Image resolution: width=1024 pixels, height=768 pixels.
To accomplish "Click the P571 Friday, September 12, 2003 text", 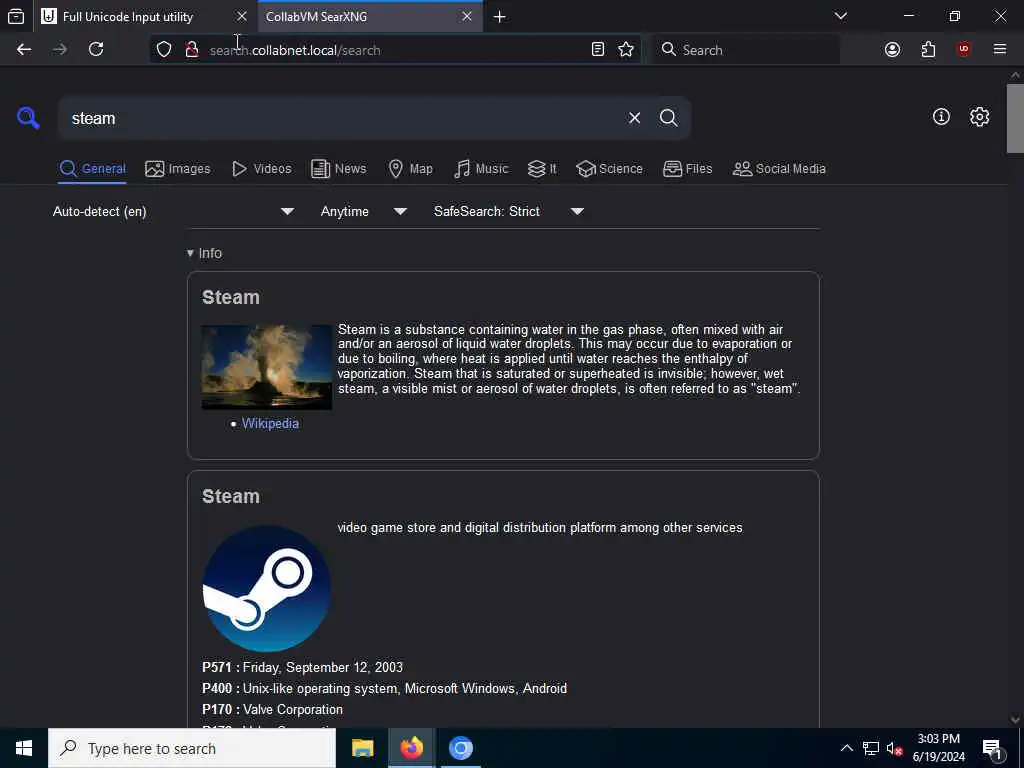I will point(302,668).
